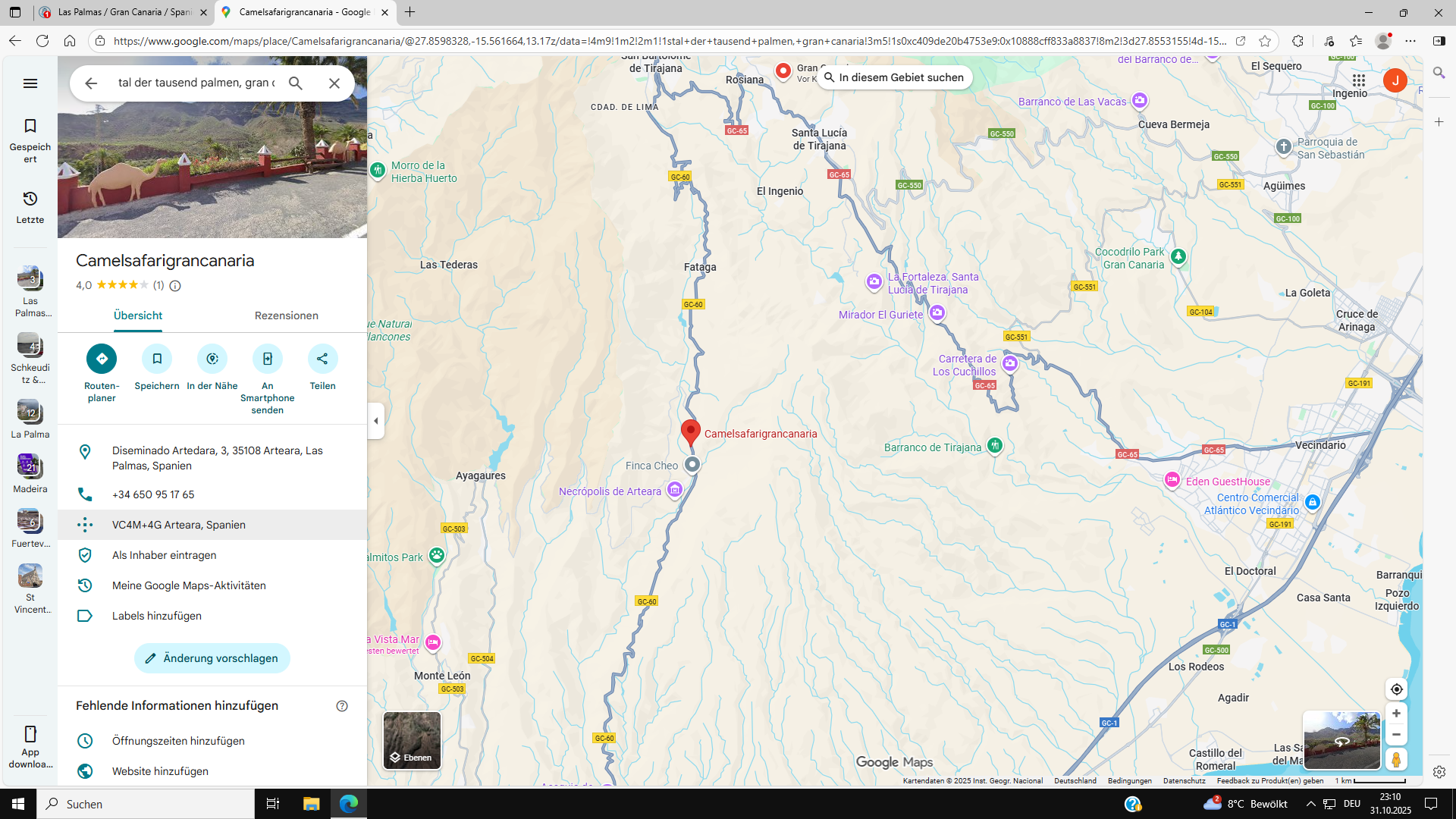Image resolution: width=1456 pixels, height=819 pixels.
Task: Click the Teilen share icon
Action: coord(322,359)
